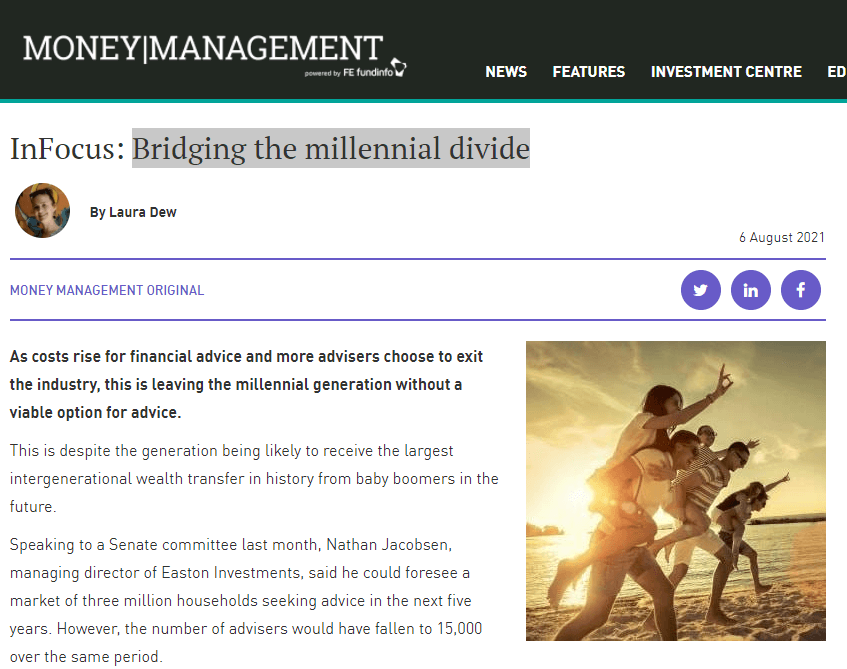Click the powered by FE fundinfo text
This screenshot has width=847, height=669.
click(x=348, y=72)
